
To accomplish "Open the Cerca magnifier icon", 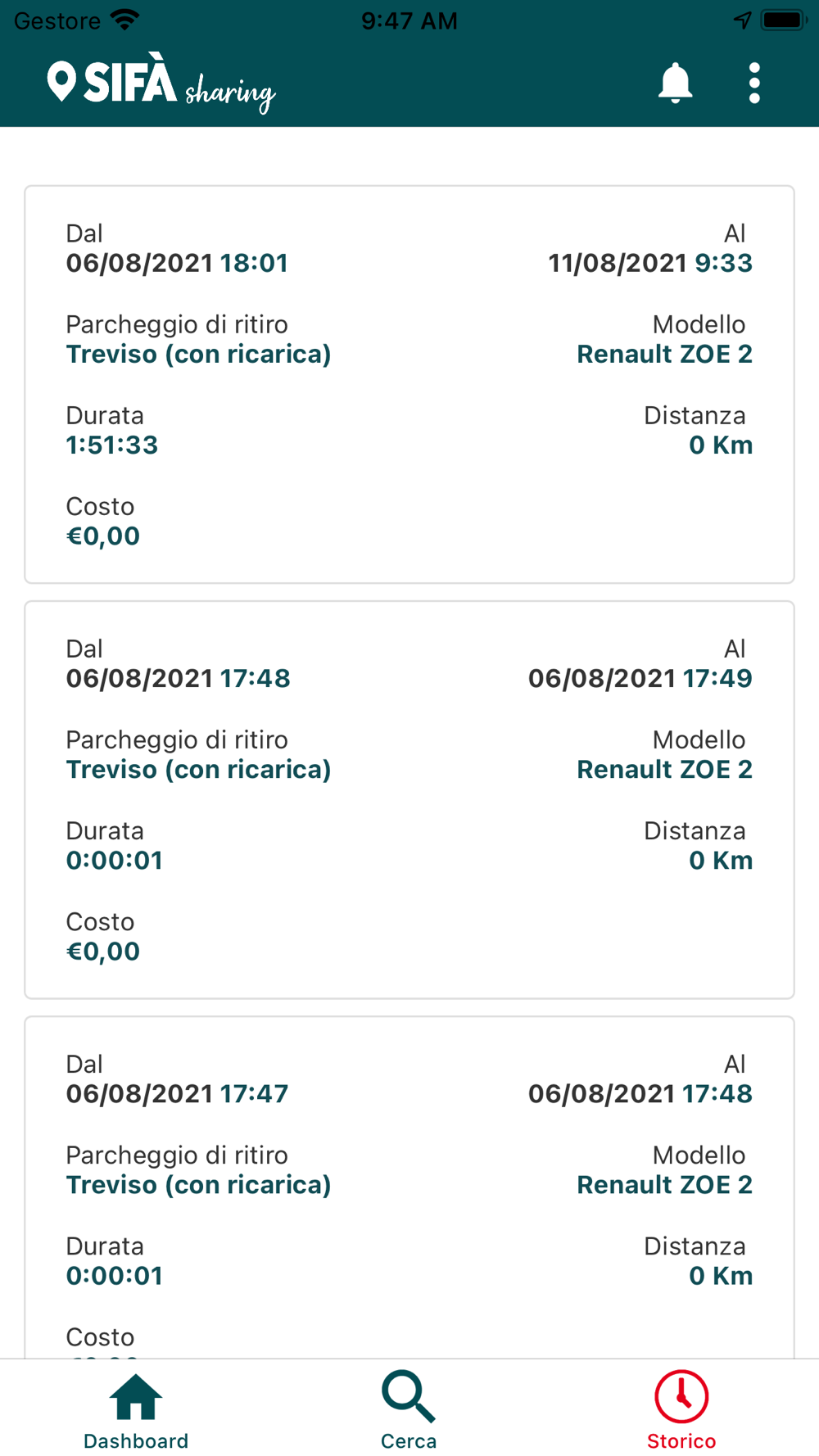I will click(x=408, y=1396).
